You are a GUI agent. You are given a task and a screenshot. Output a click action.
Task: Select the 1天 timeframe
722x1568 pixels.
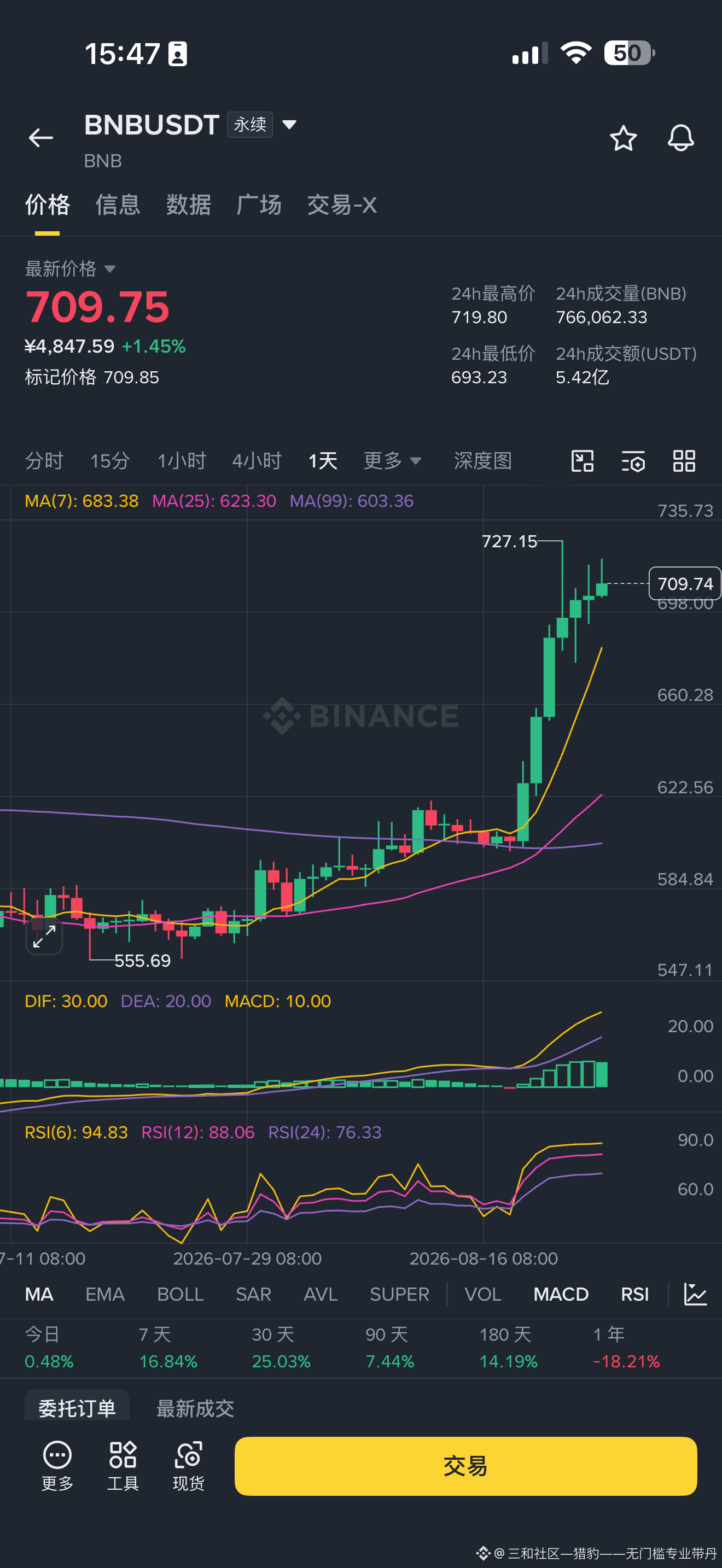point(323,461)
